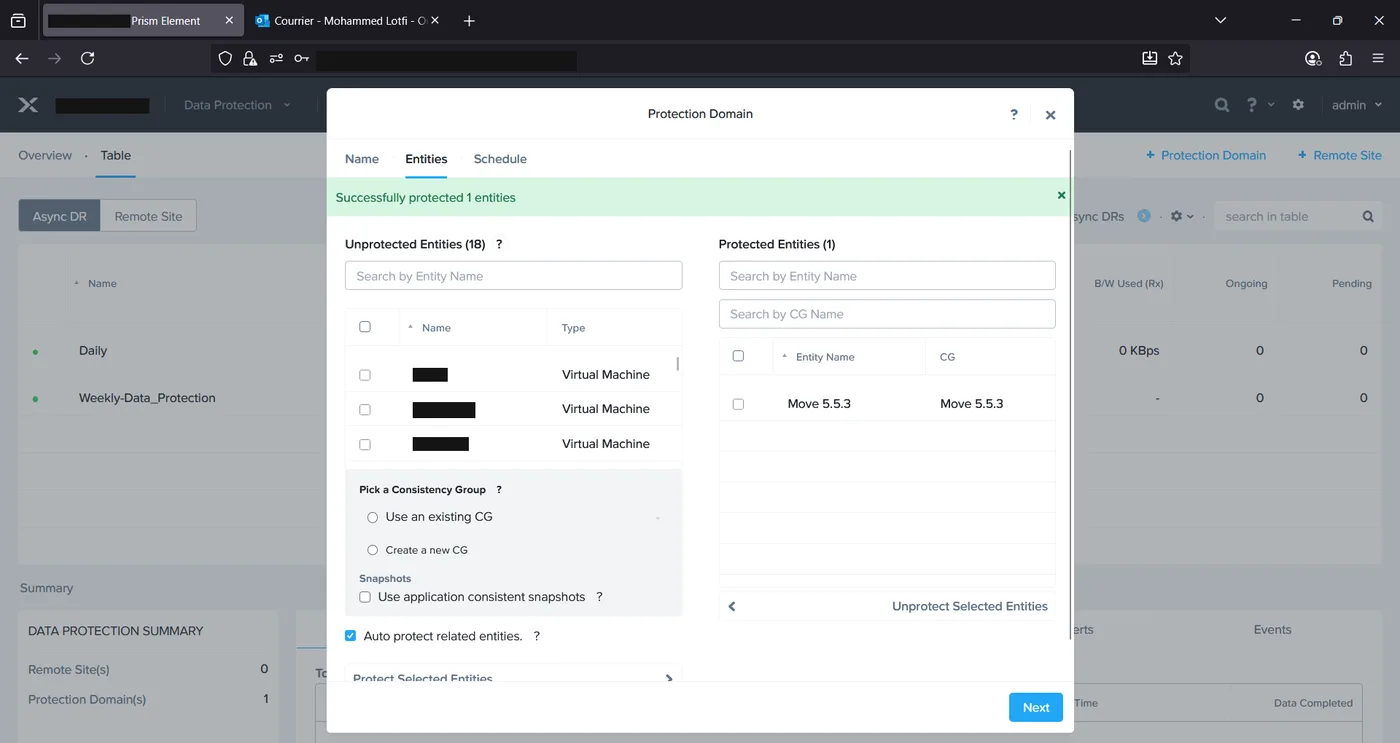Viewport: 1400px width, 743px height.
Task: Open the settings gear in Prism top bar
Action: click(x=1298, y=105)
